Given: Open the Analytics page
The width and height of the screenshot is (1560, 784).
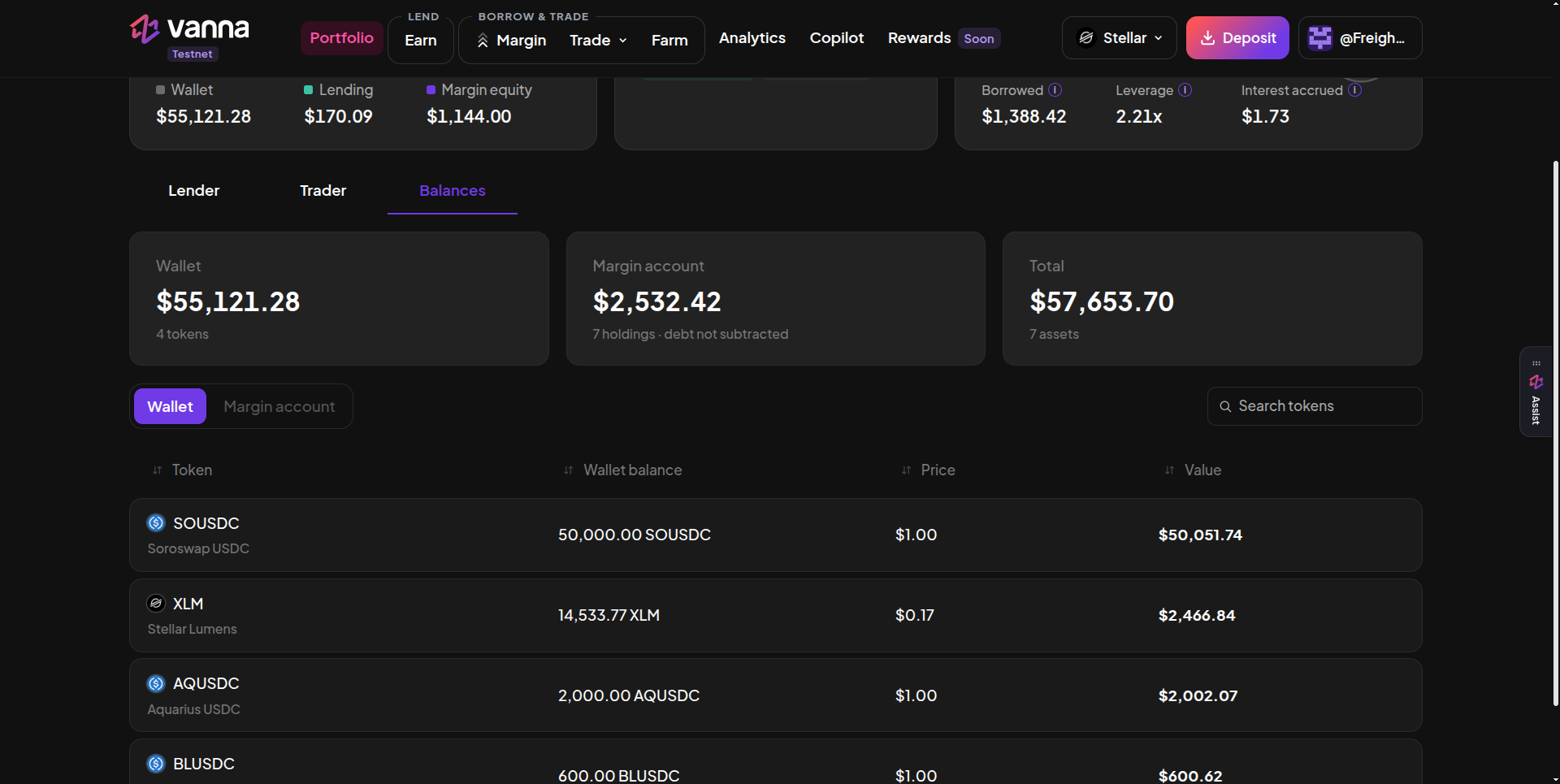Looking at the screenshot, I should click(x=752, y=38).
